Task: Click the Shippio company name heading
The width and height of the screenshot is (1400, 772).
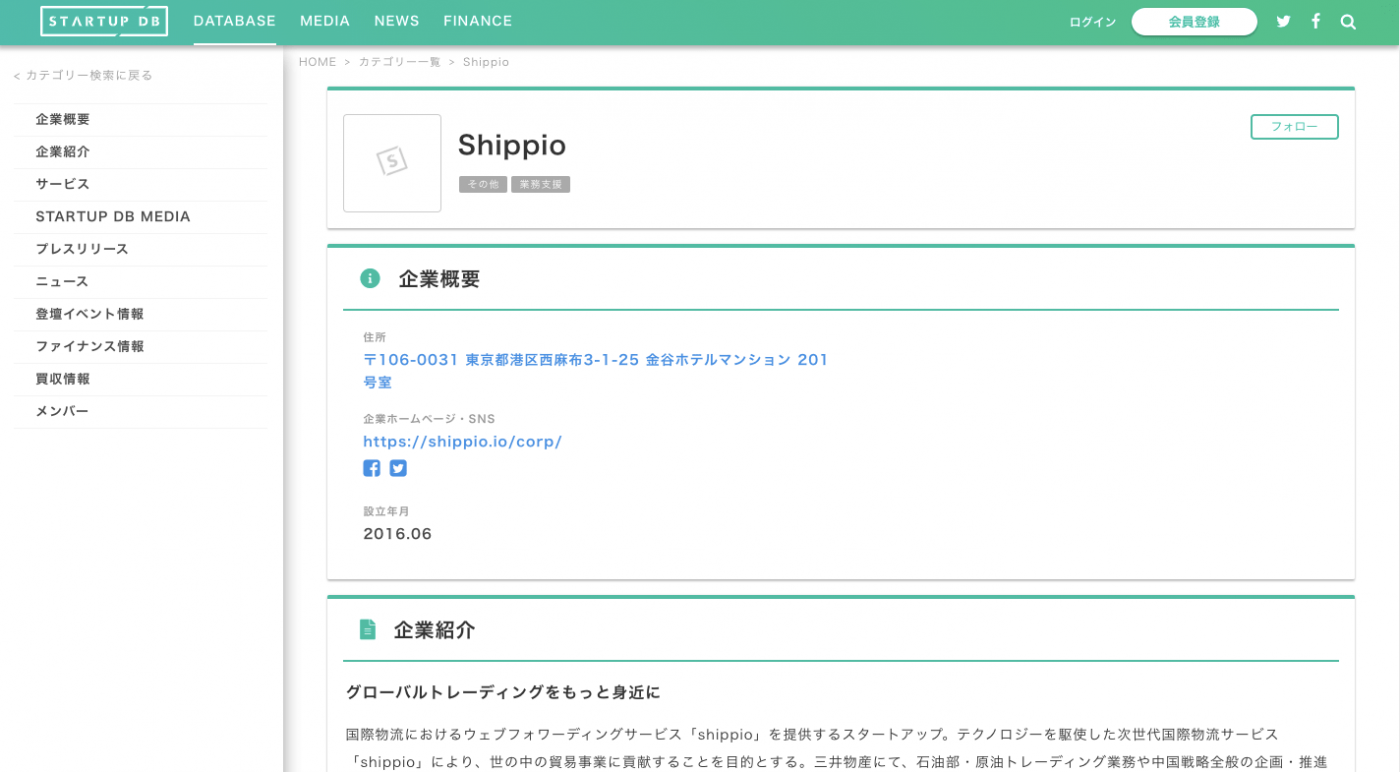Action: pyautogui.click(x=512, y=146)
